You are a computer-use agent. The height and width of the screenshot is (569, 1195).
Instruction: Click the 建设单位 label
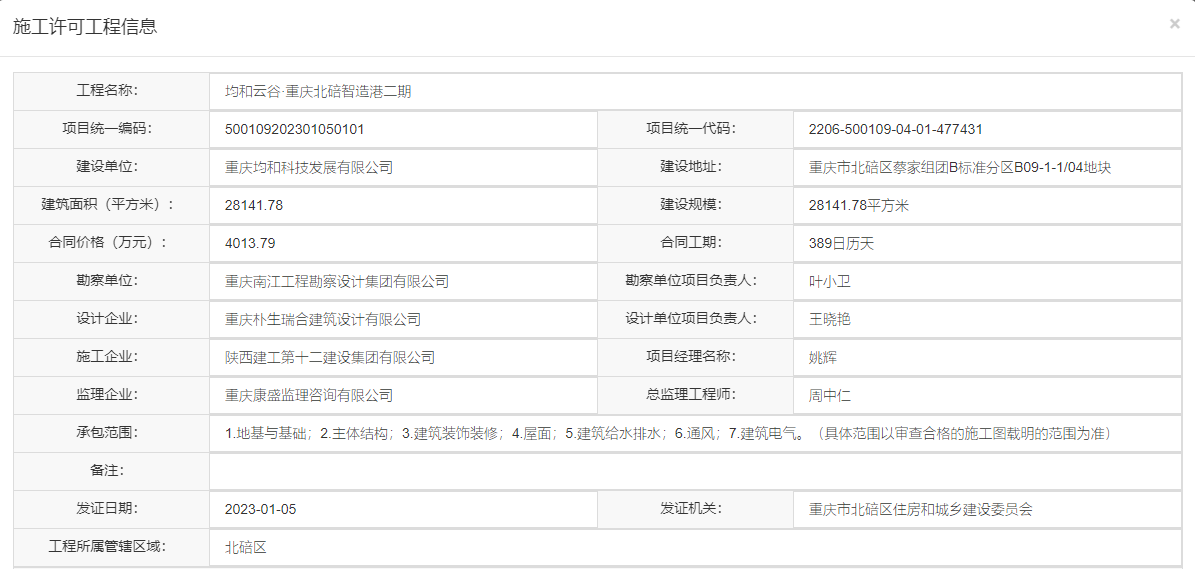(x=106, y=167)
